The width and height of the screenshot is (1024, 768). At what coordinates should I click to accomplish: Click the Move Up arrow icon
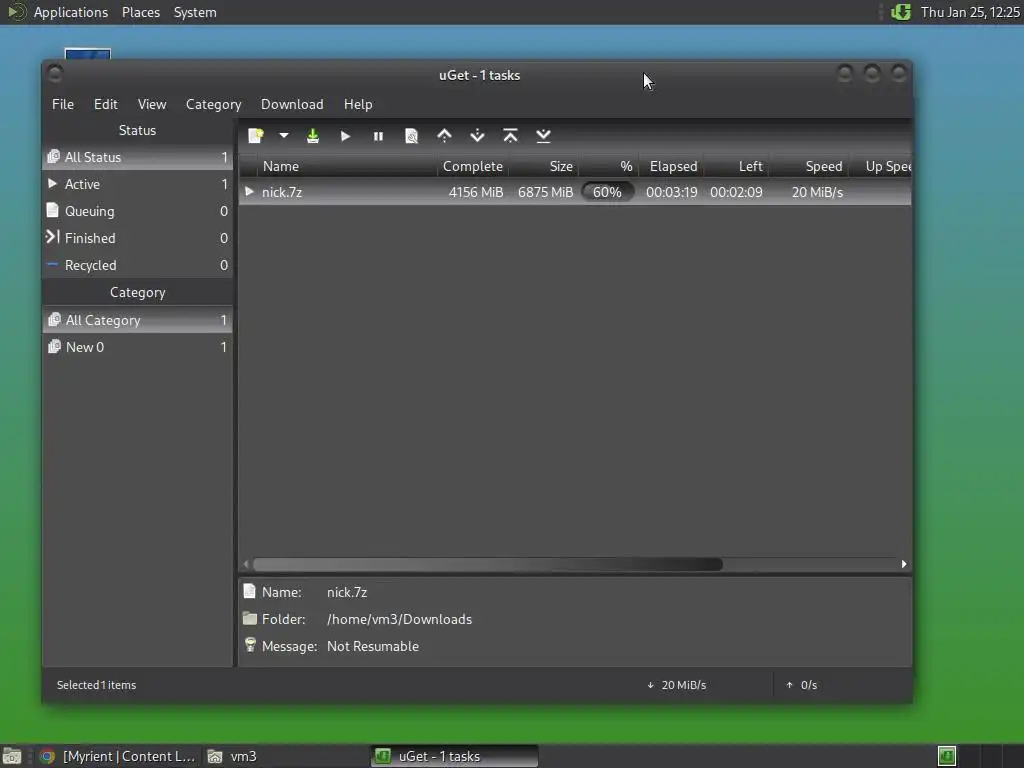tap(444, 136)
